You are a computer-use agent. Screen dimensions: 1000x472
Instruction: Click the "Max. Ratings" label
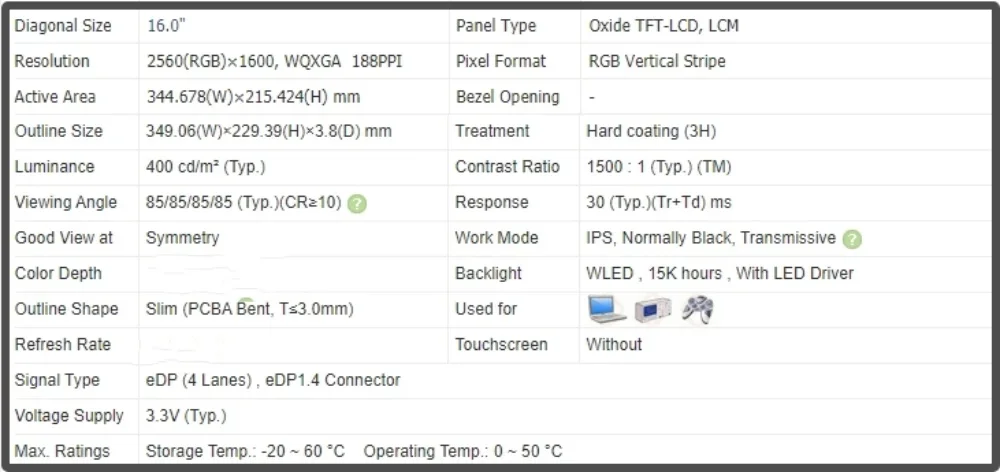(x=62, y=452)
